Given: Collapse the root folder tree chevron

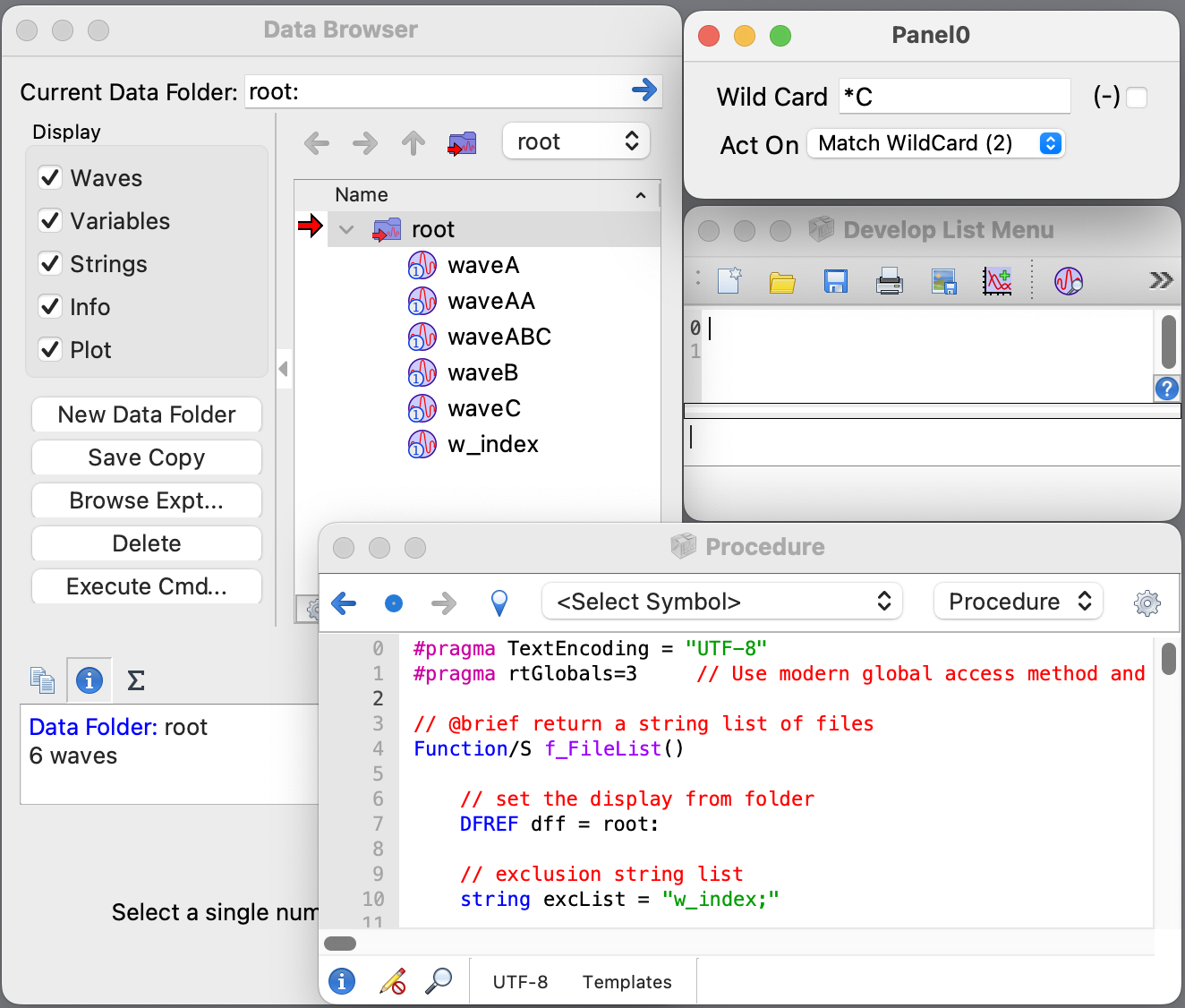Looking at the screenshot, I should tap(347, 229).
